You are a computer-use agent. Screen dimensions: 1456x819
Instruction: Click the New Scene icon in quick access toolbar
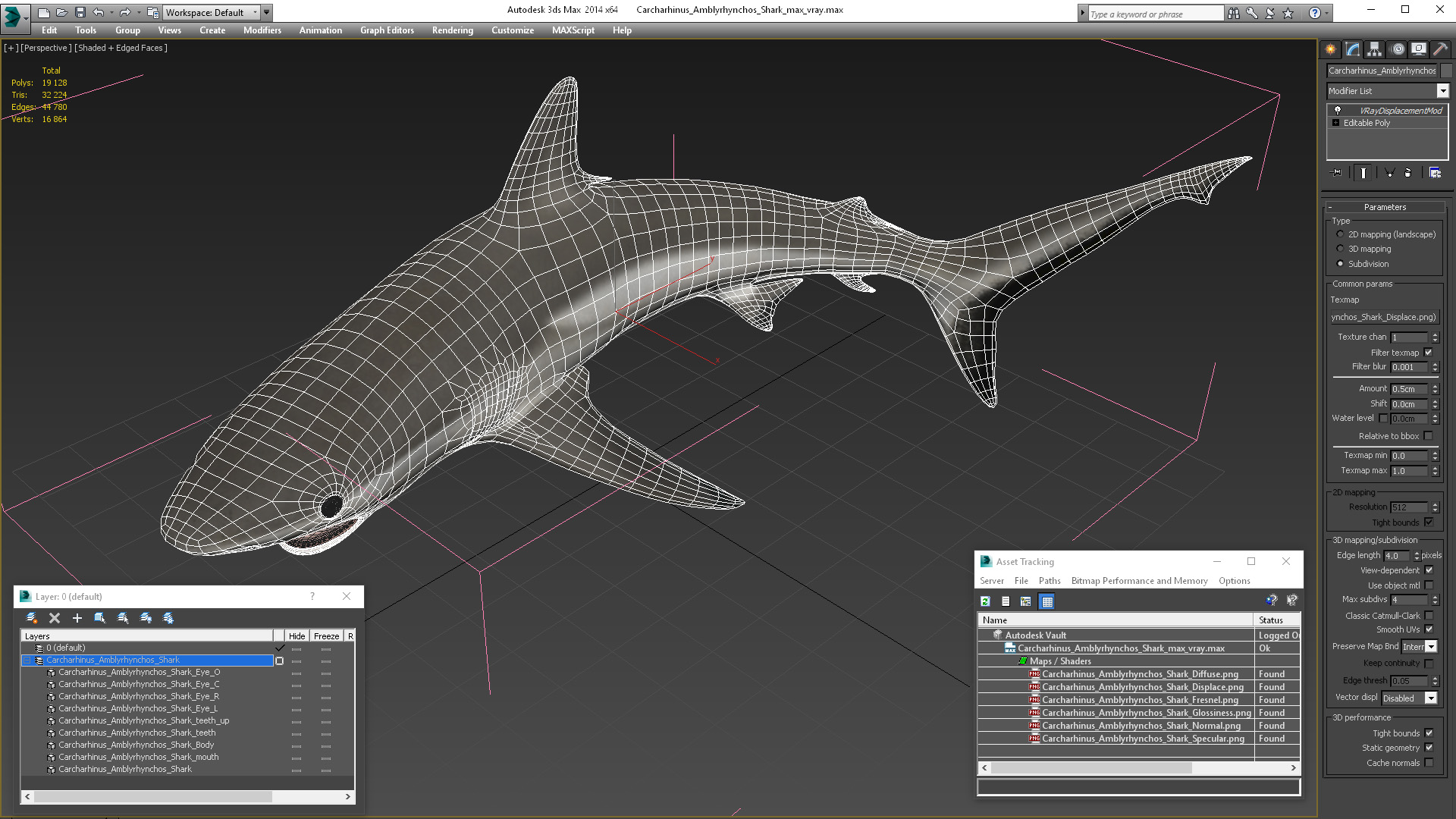tap(43, 12)
